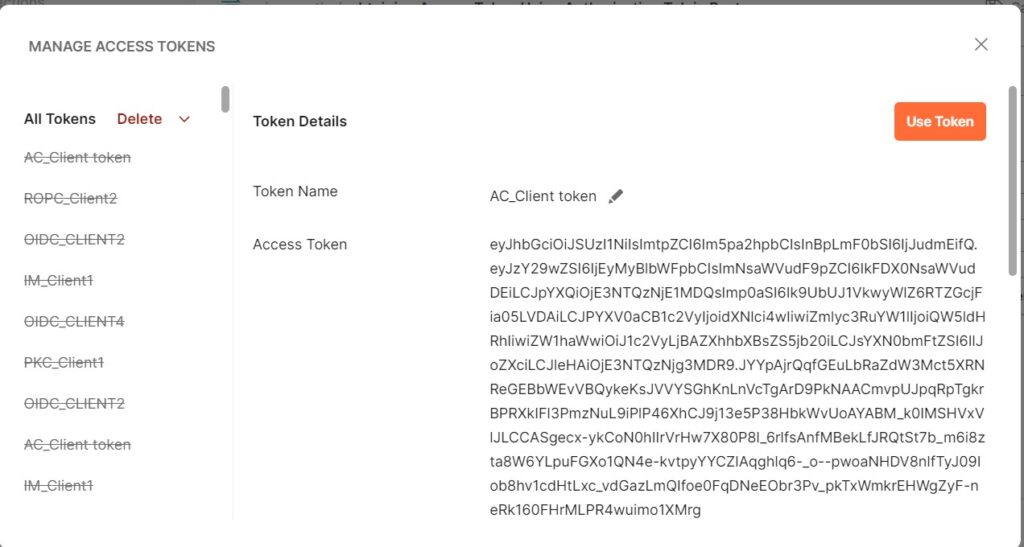Click the access token text value
The height and width of the screenshot is (547, 1024).
point(737,377)
